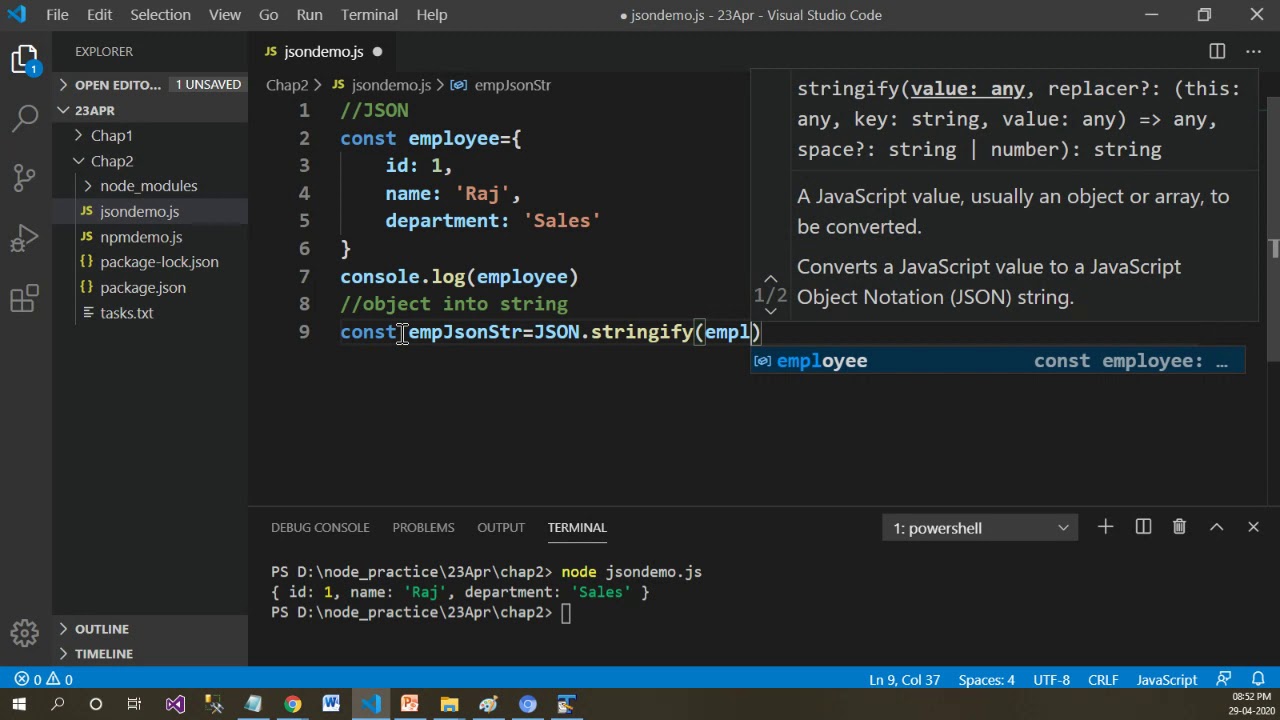Change the UTF-8 file encoding
The height and width of the screenshot is (720, 1280).
(x=1051, y=680)
